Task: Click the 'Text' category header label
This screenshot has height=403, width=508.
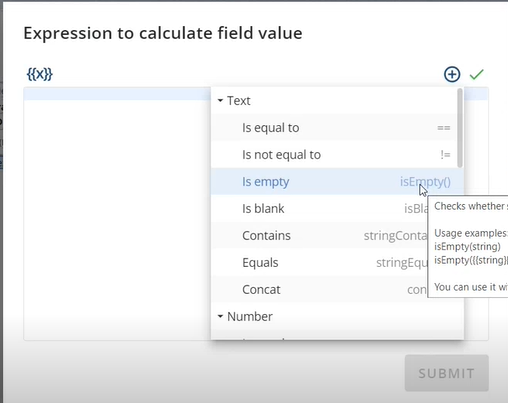Action: click(238, 100)
